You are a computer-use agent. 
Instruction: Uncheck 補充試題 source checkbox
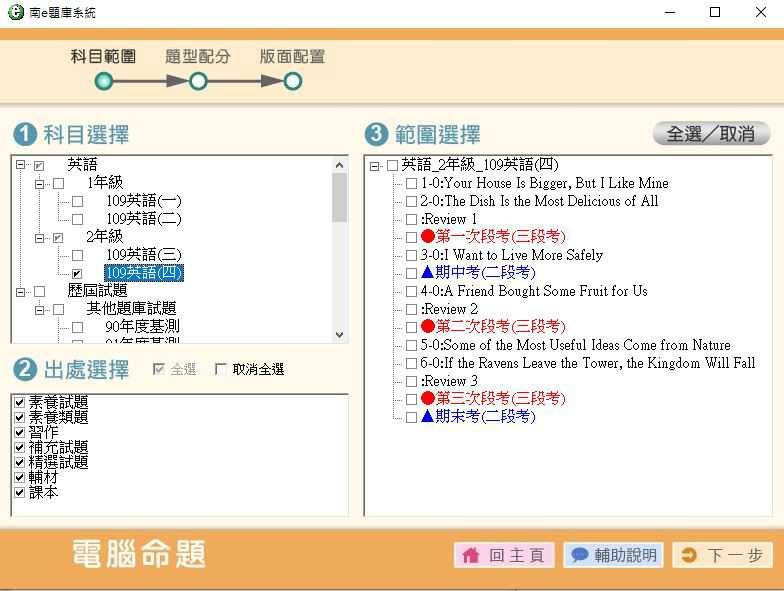click(x=20, y=447)
